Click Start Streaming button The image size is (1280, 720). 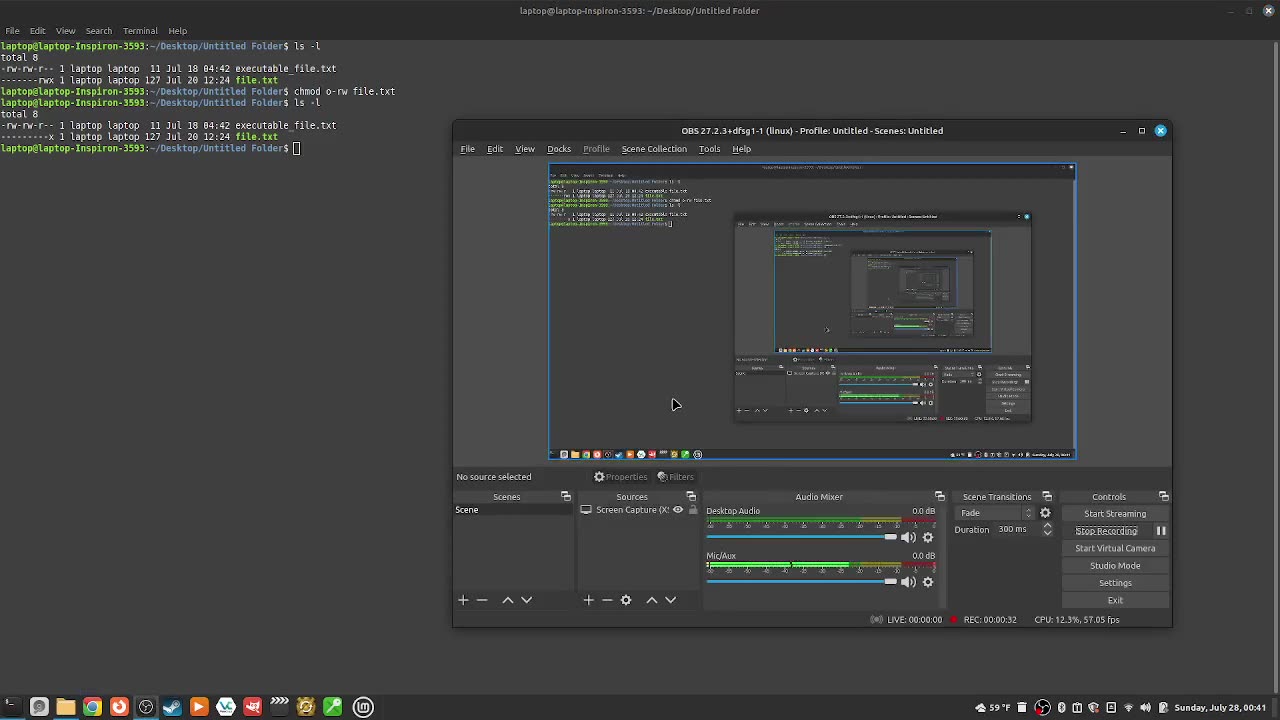pos(1115,514)
